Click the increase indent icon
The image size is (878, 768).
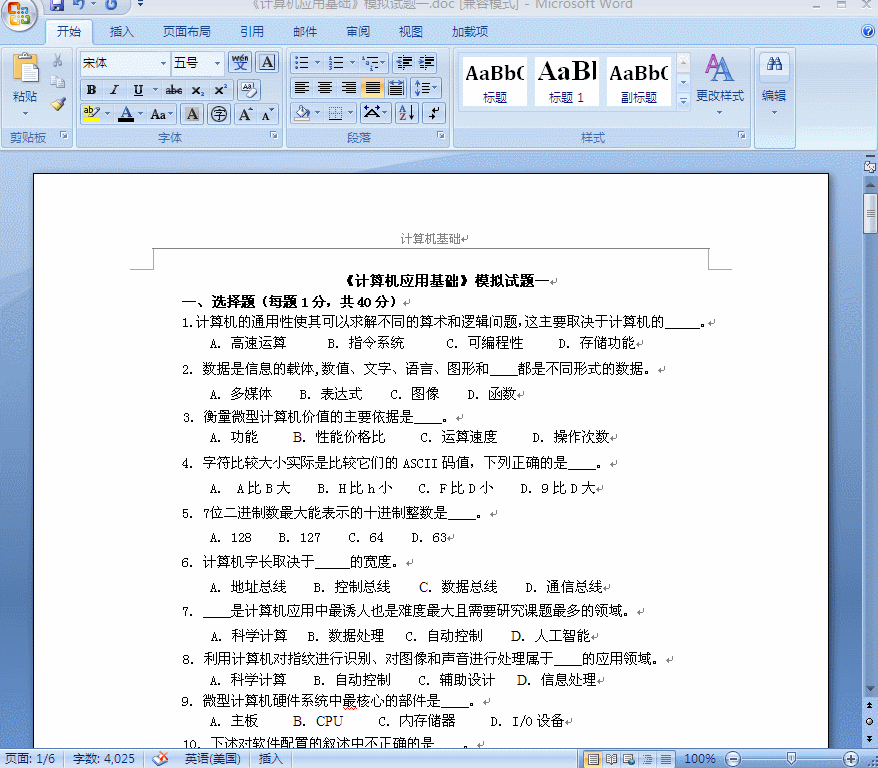(x=427, y=62)
